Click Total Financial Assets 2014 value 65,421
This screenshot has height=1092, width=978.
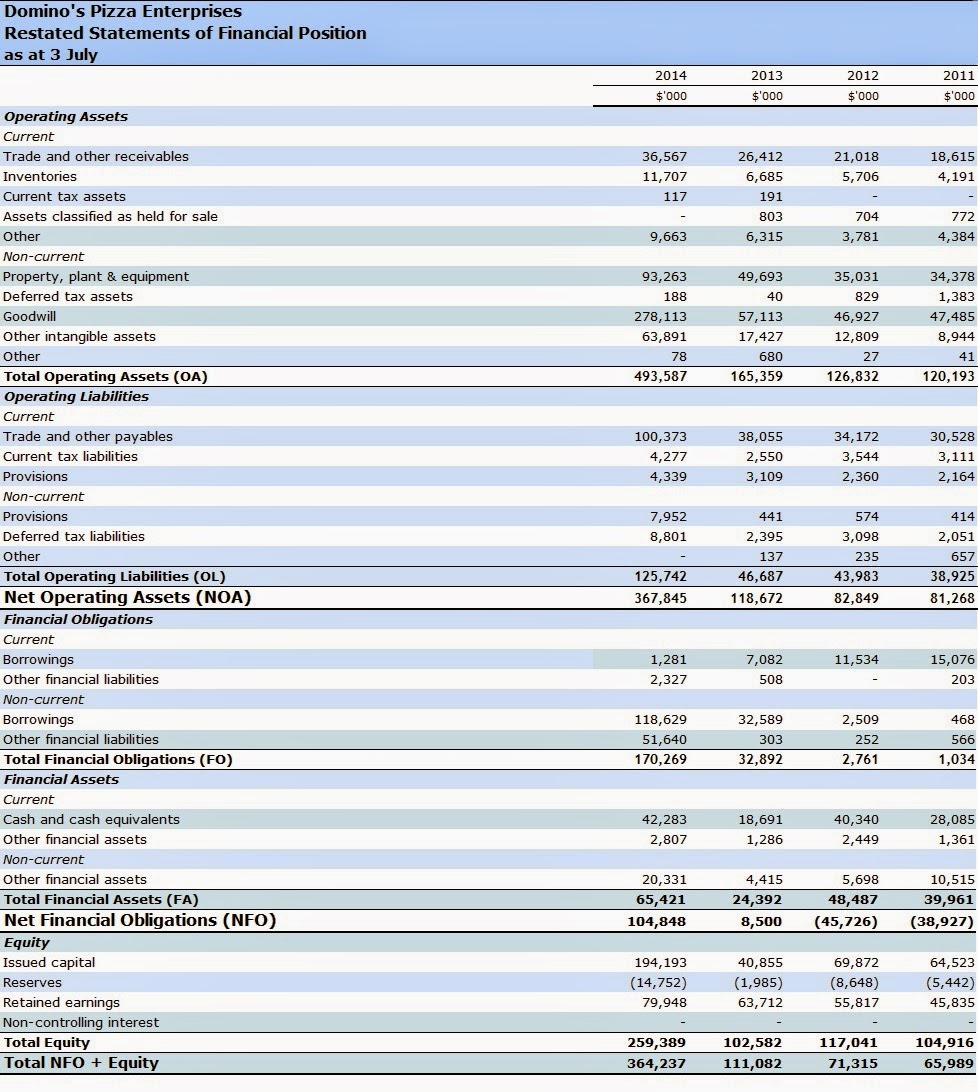click(x=661, y=899)
